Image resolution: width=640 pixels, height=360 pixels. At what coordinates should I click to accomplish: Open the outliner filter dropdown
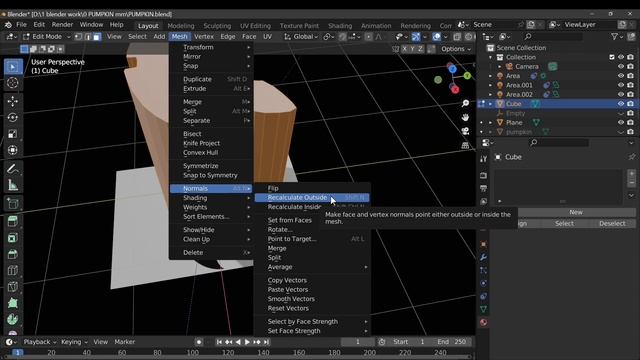click(617, 37)
